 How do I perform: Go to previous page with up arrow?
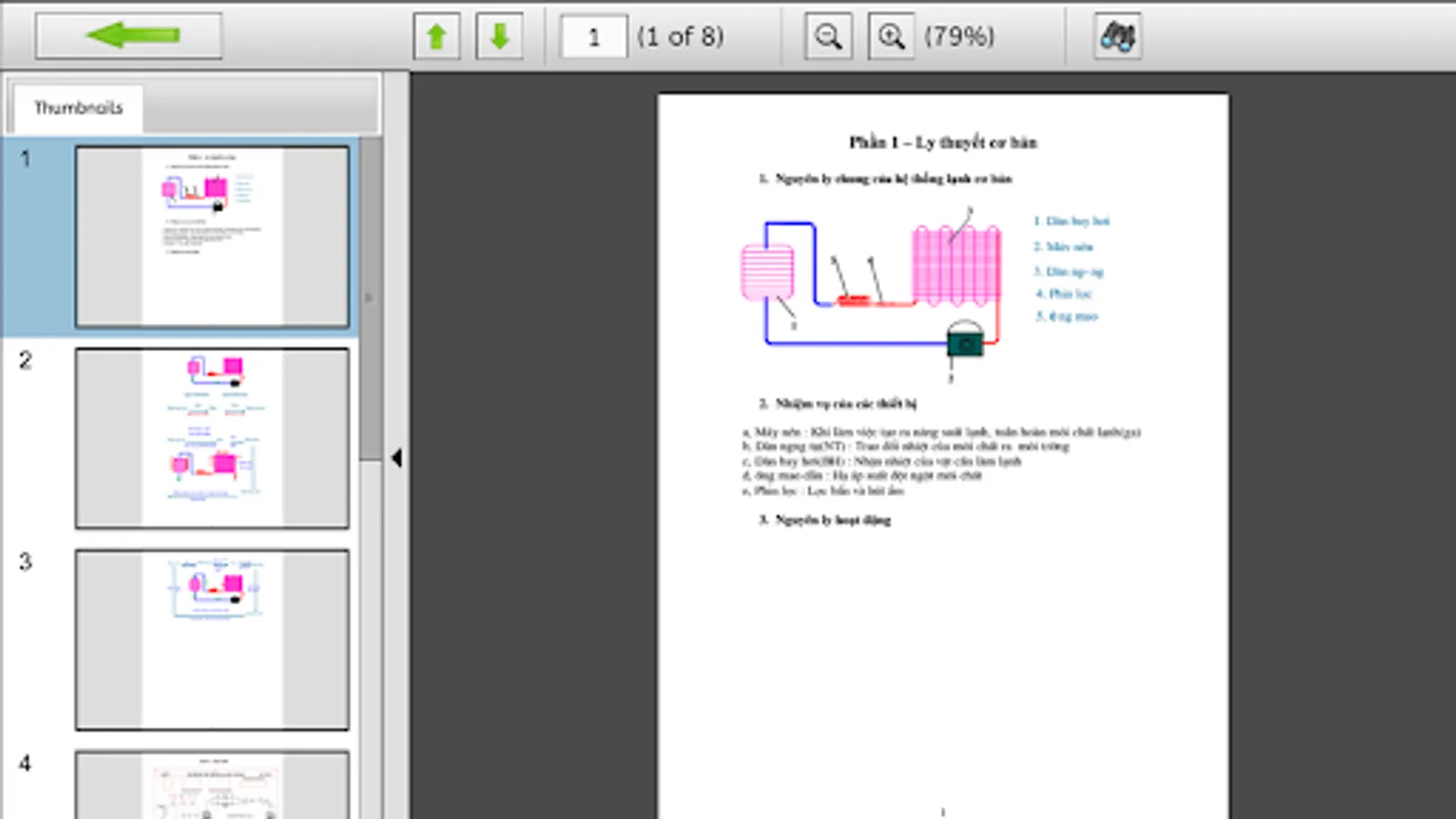point(436,35)
